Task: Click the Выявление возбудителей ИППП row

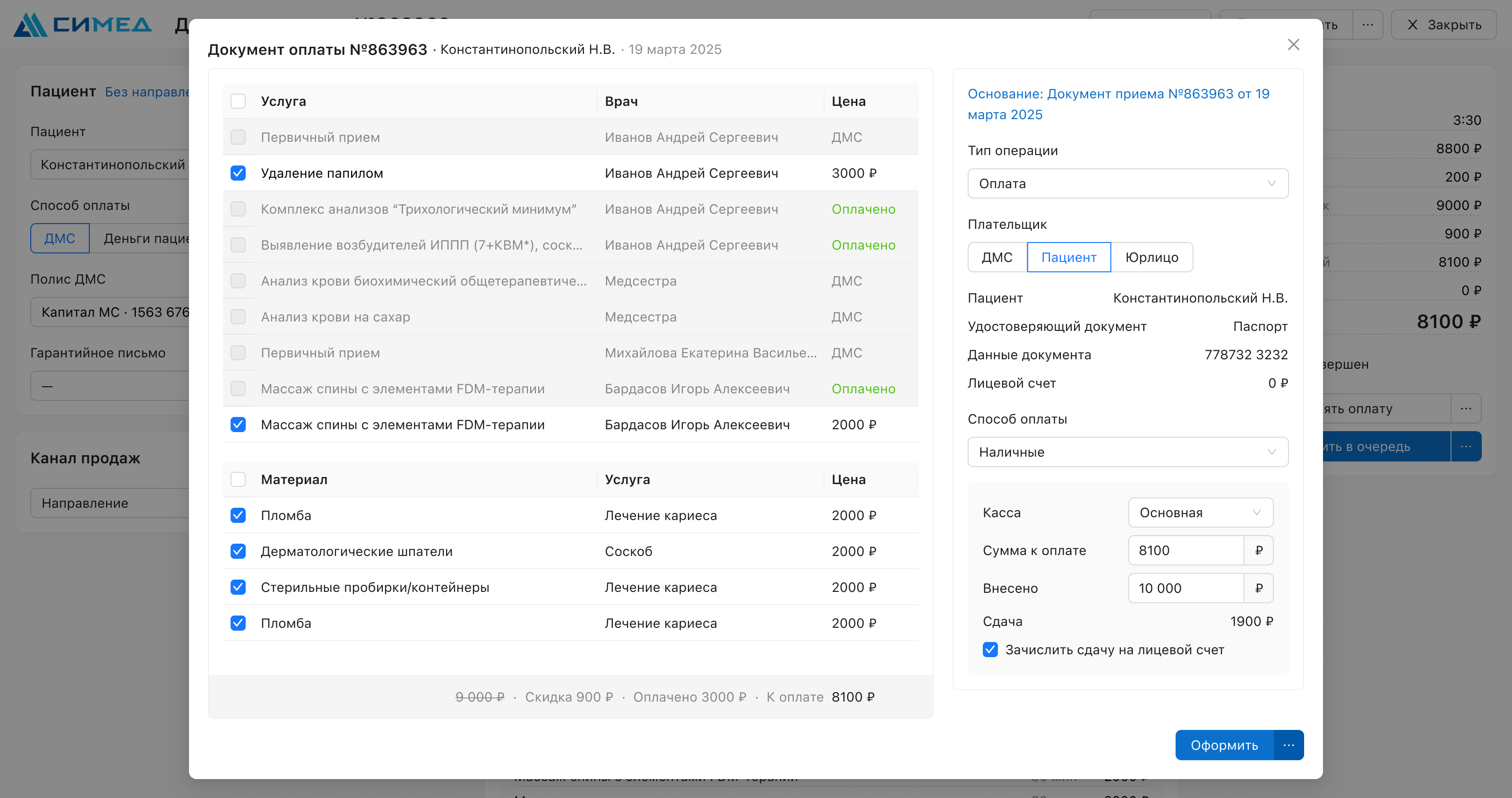Action: pos(570,244)
